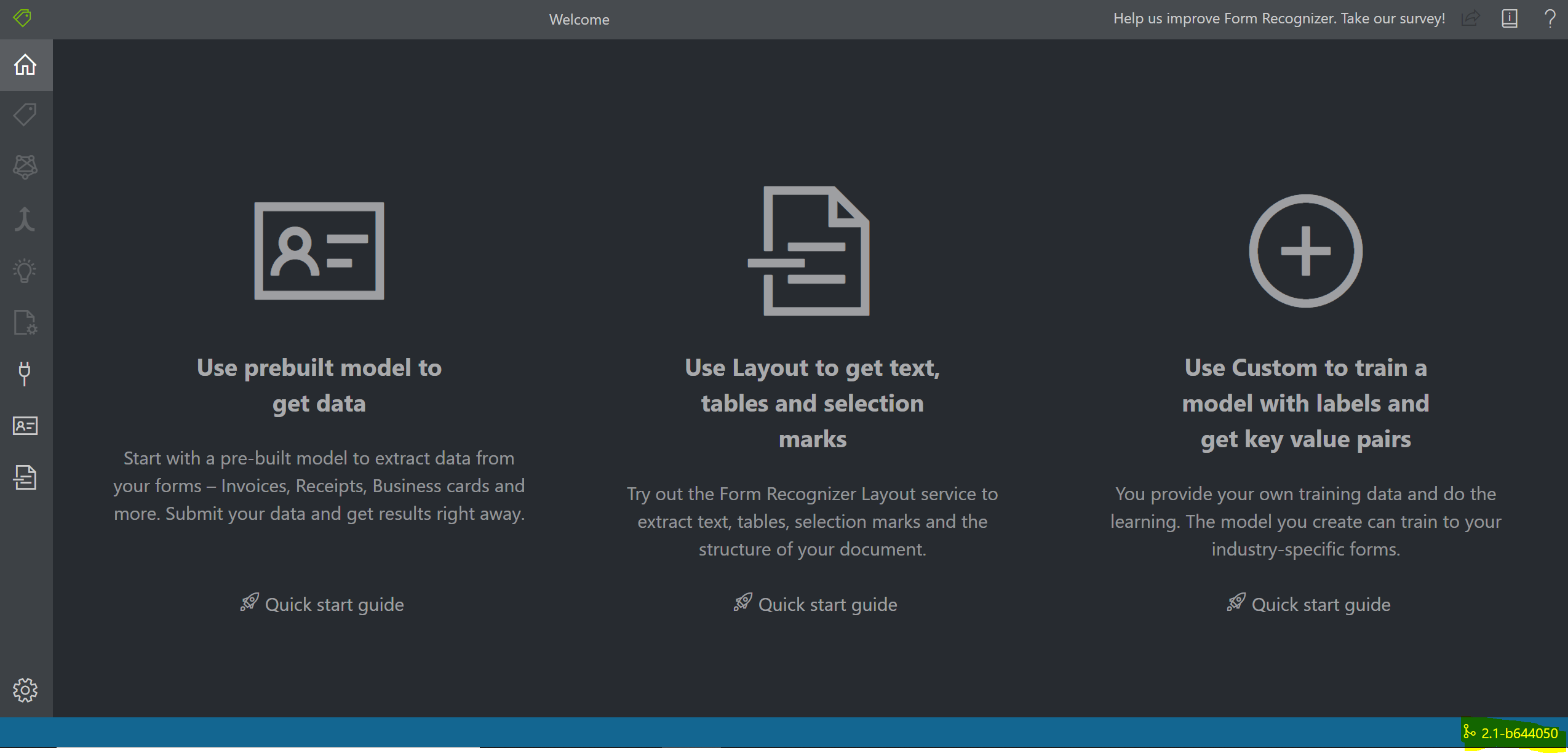
Task: Click the large Layout document icon
Action: pyautogui.click(x=808, y=251)
